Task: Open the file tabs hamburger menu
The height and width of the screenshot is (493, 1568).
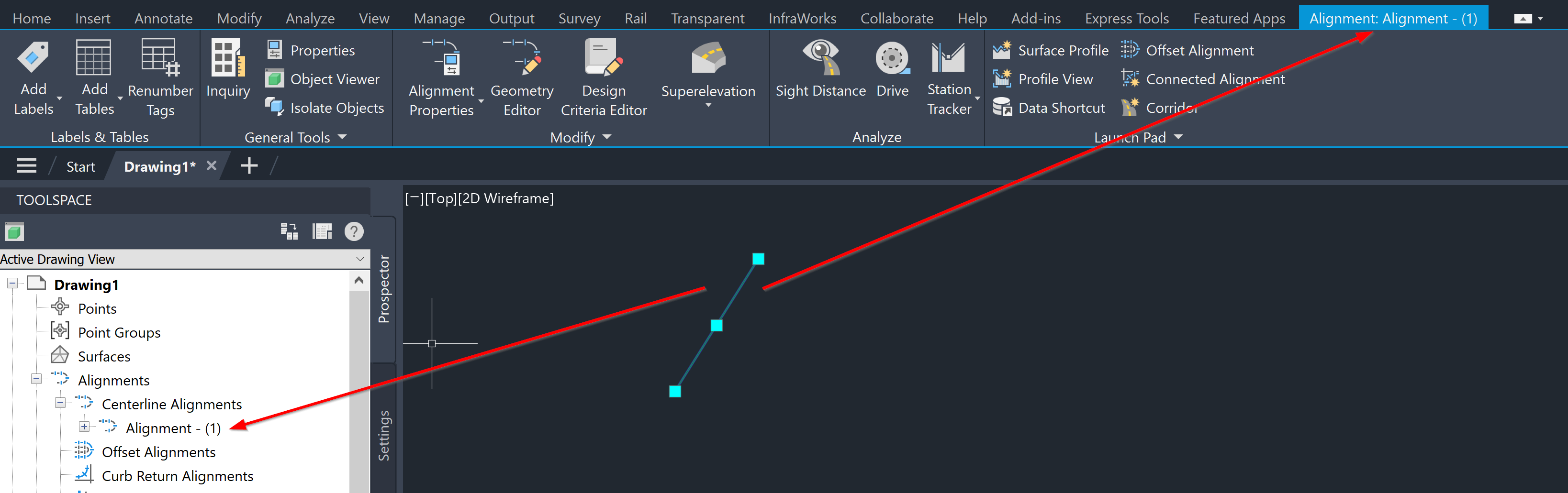Action: coord(27,166)
